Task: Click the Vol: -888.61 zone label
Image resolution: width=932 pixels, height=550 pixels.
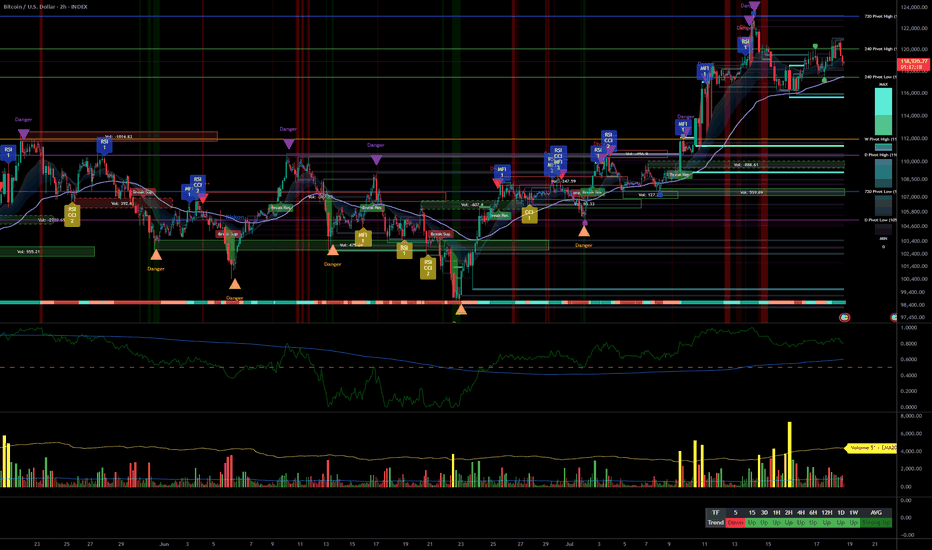Action: click(745, 165)
